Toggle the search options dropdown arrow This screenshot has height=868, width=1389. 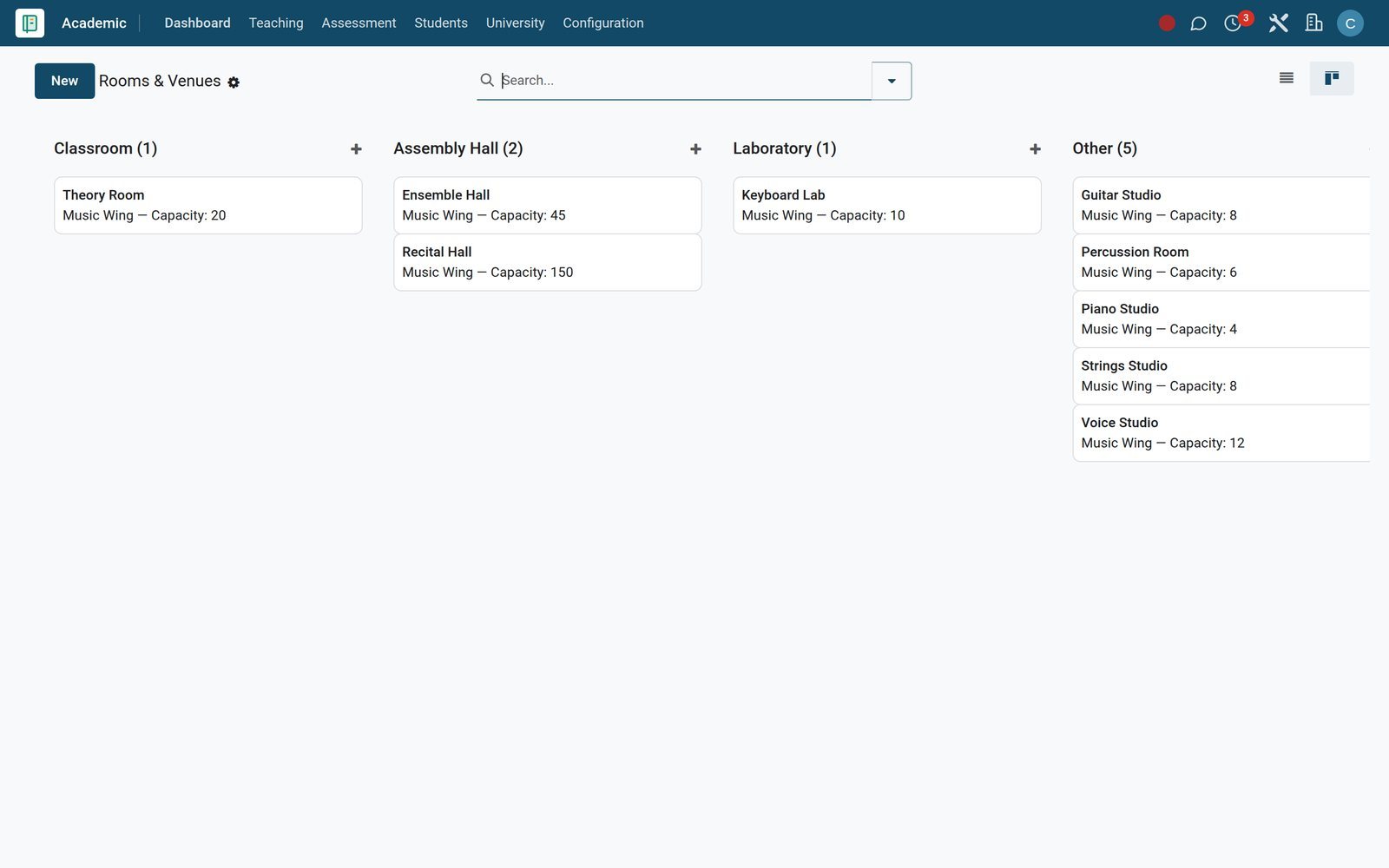[x=892, y=81]
